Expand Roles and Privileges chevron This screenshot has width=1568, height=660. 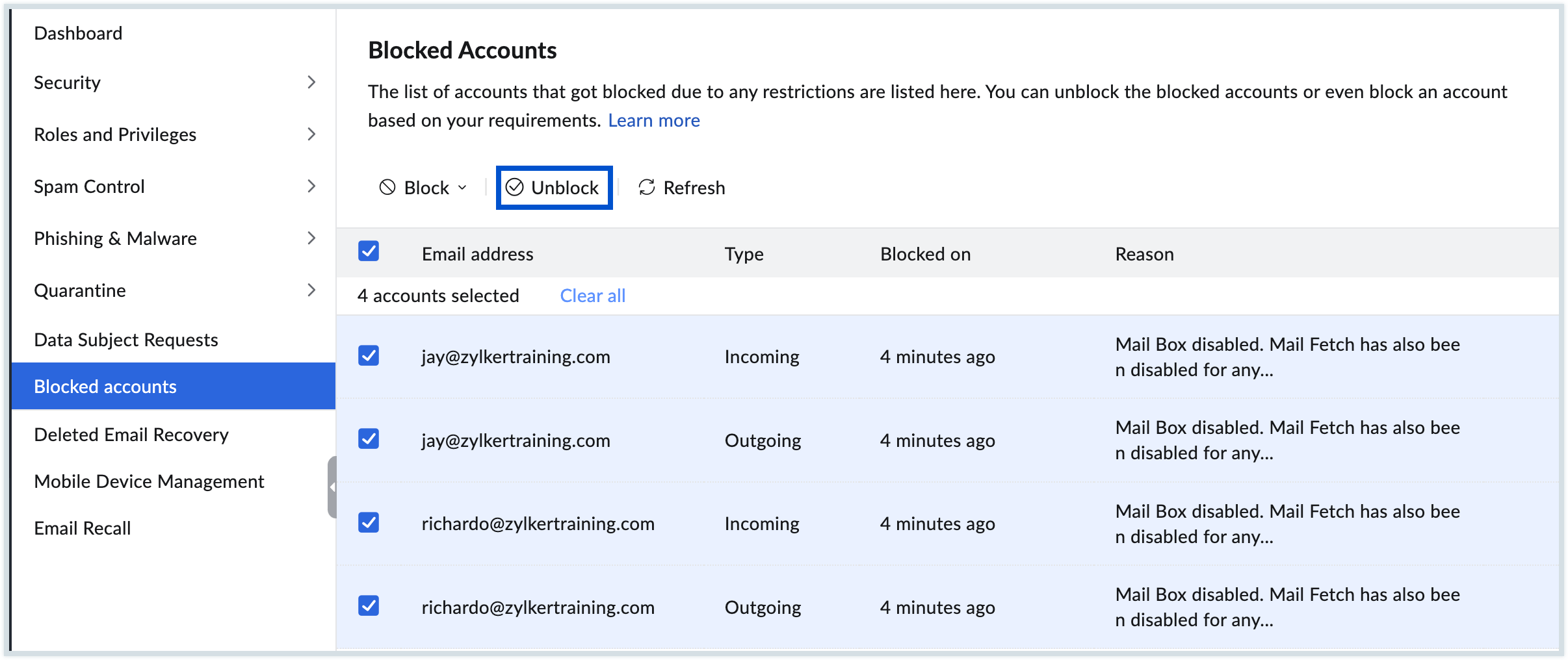(x=311, y=134)
